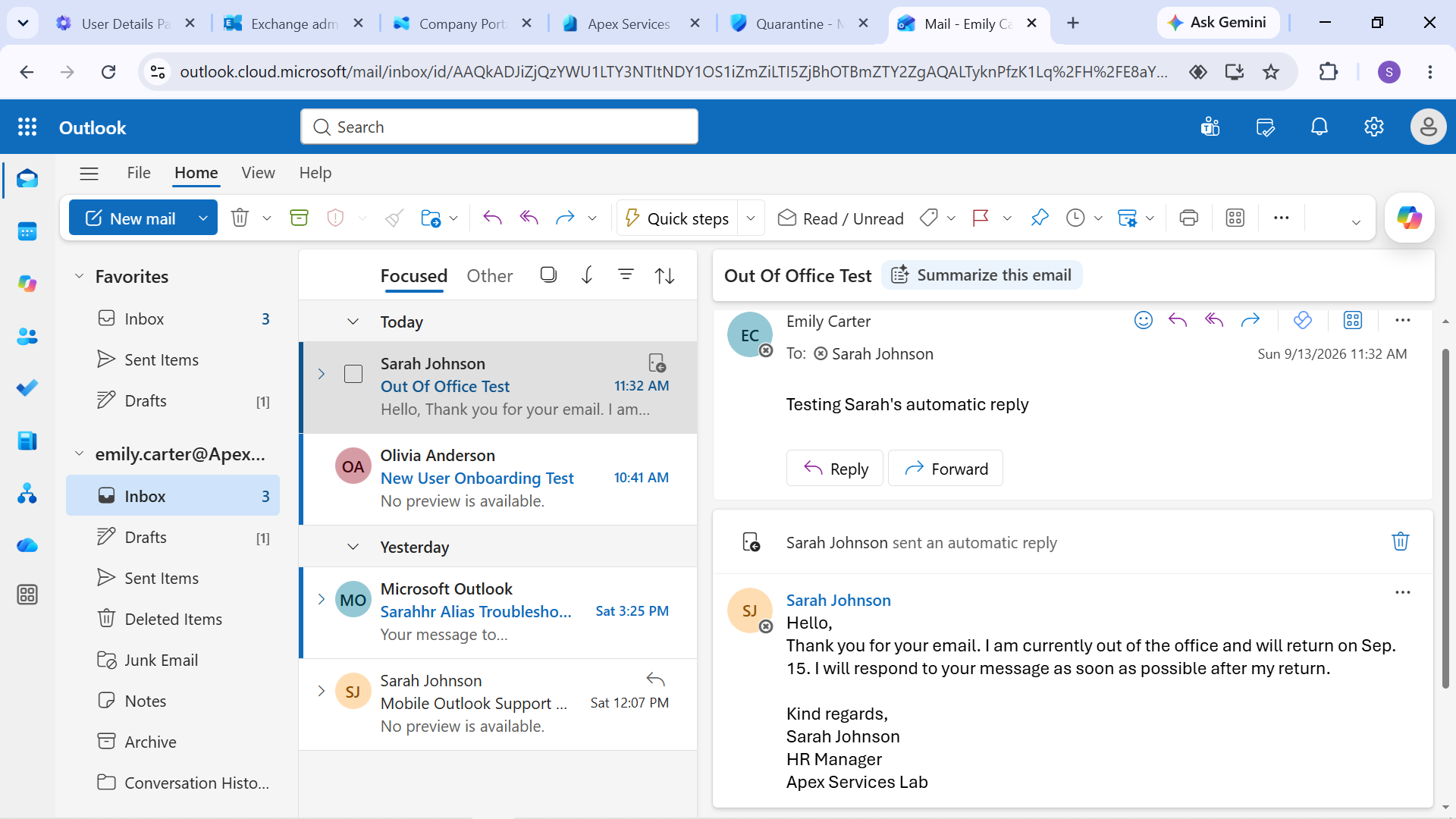Open the Junk Email folder
This screenshot has width=1456, height=819.
click(173, 660)
